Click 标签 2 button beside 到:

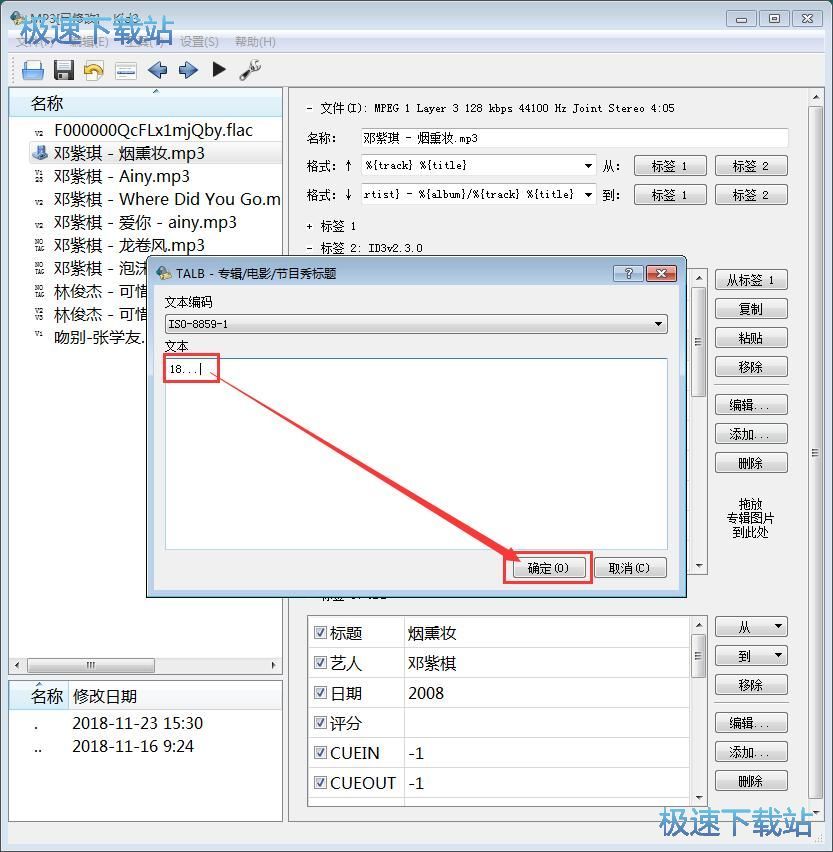coord(751,195)
